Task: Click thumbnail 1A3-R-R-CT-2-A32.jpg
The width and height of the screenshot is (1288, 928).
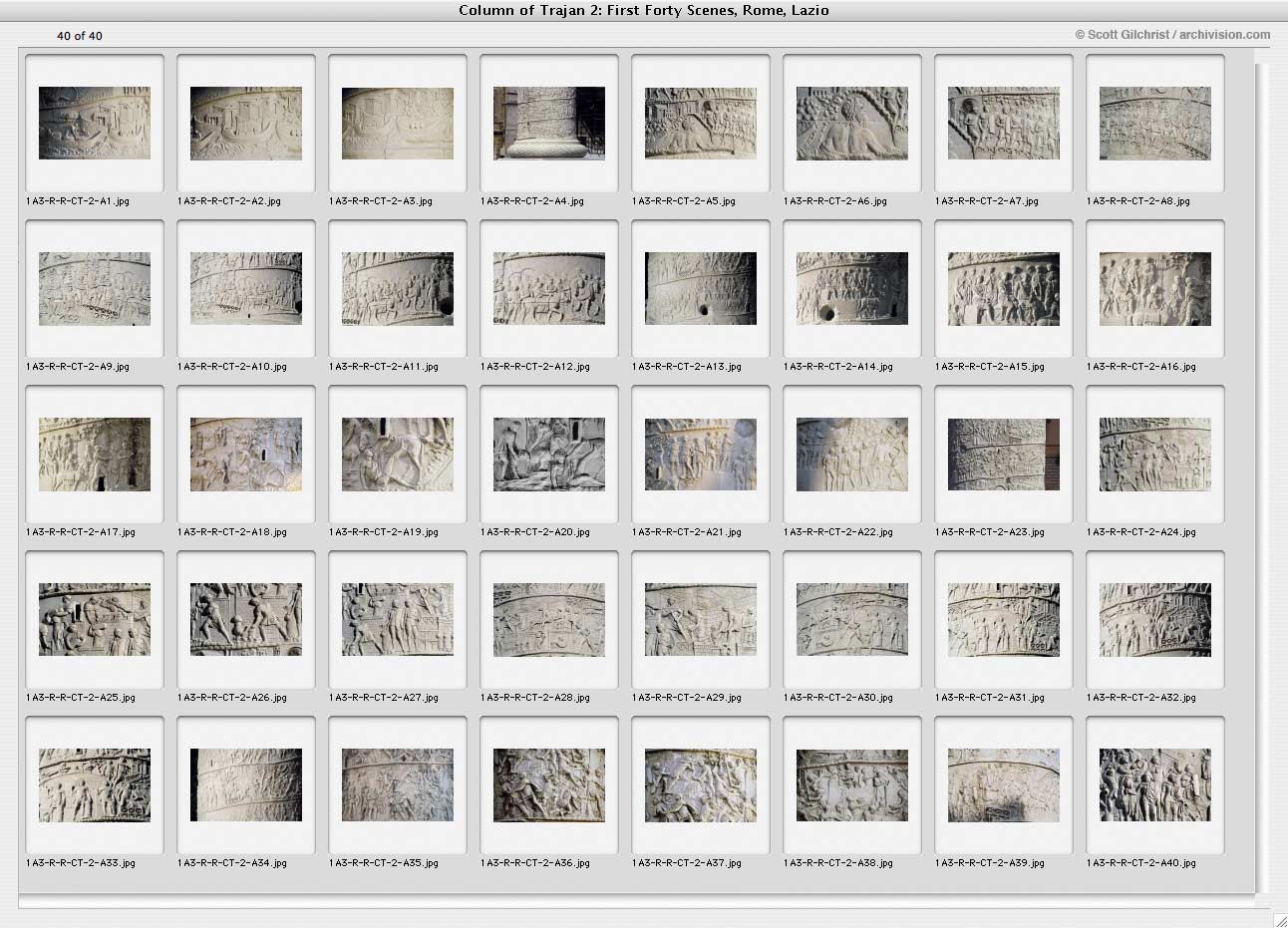Action: click(x=1155, y=619)
